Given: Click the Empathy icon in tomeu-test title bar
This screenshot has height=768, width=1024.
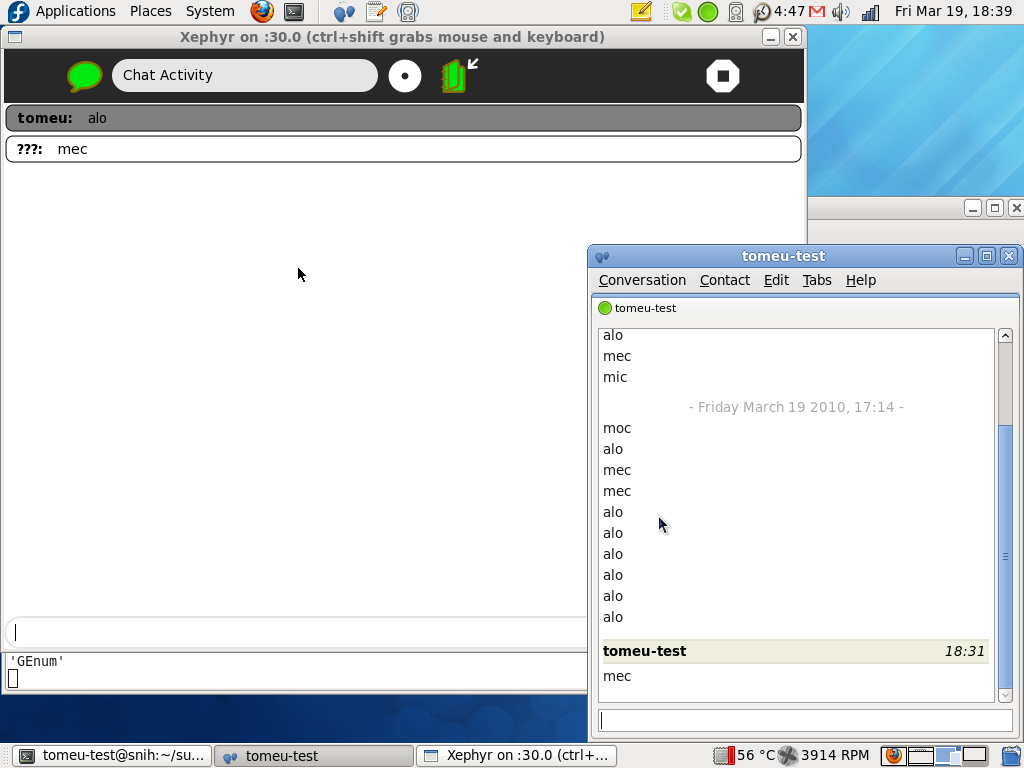Looking at the screenshot, I should [602, 257].
